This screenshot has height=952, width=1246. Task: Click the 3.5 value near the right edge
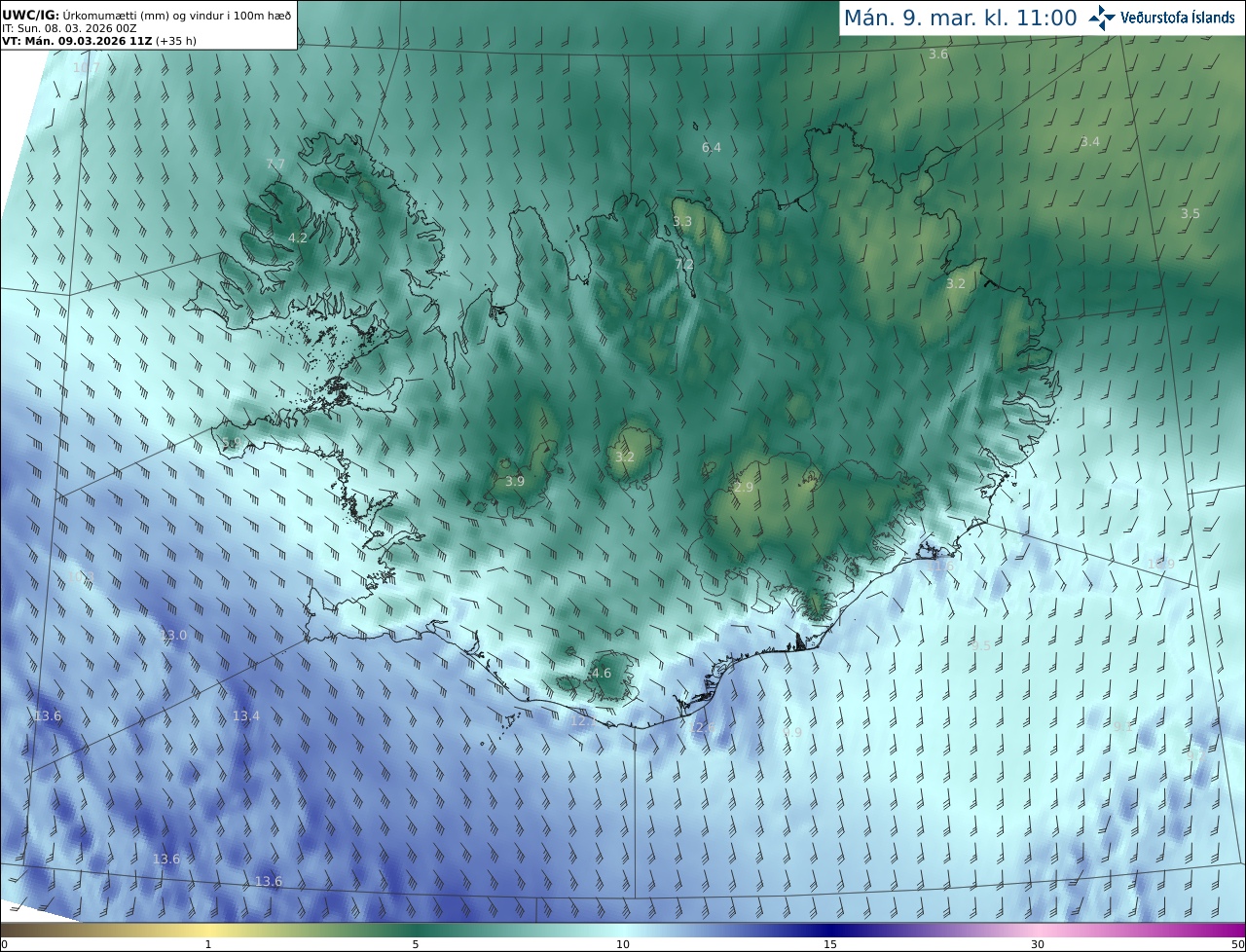1191,214
